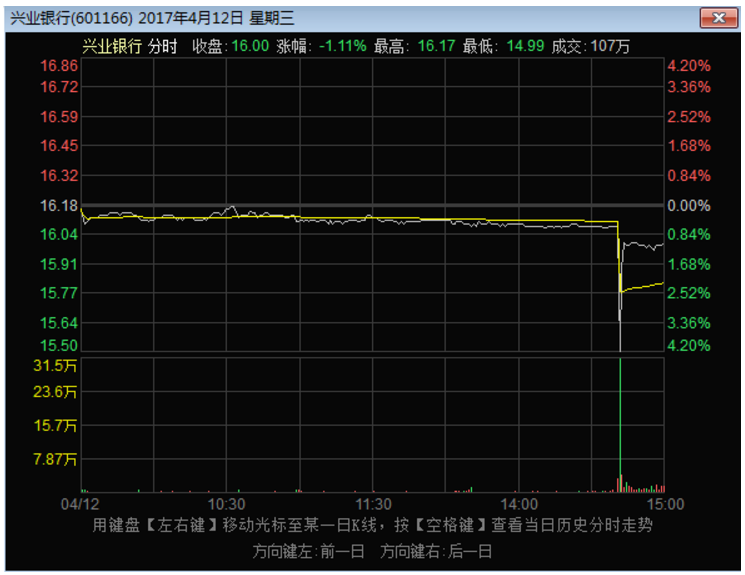Screen dimensions: 745x575
Task: Click the 16.18 previous close price label
Action: click(59, 206)
